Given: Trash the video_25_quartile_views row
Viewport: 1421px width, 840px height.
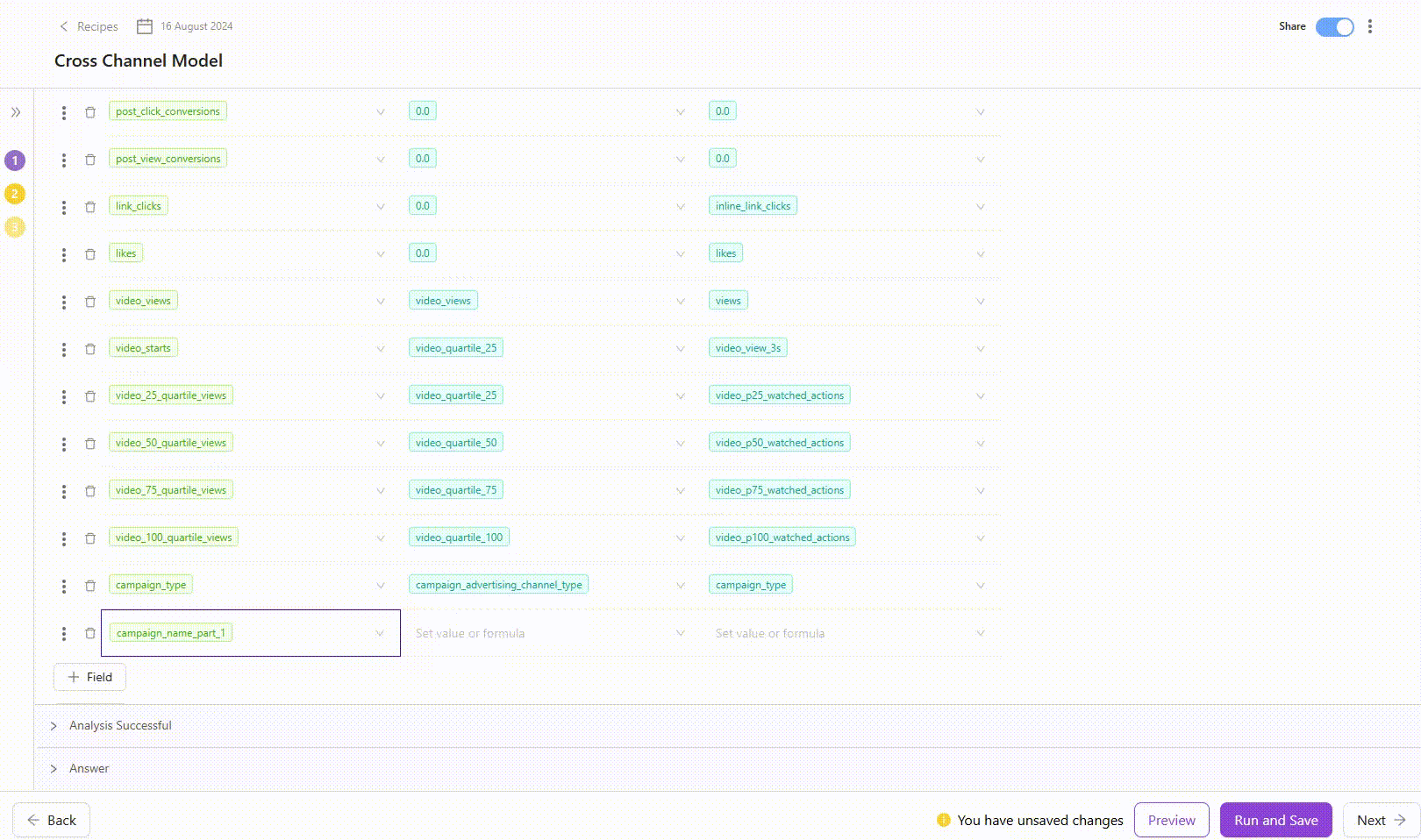Looking at the screenshot, I should [90, 396].
